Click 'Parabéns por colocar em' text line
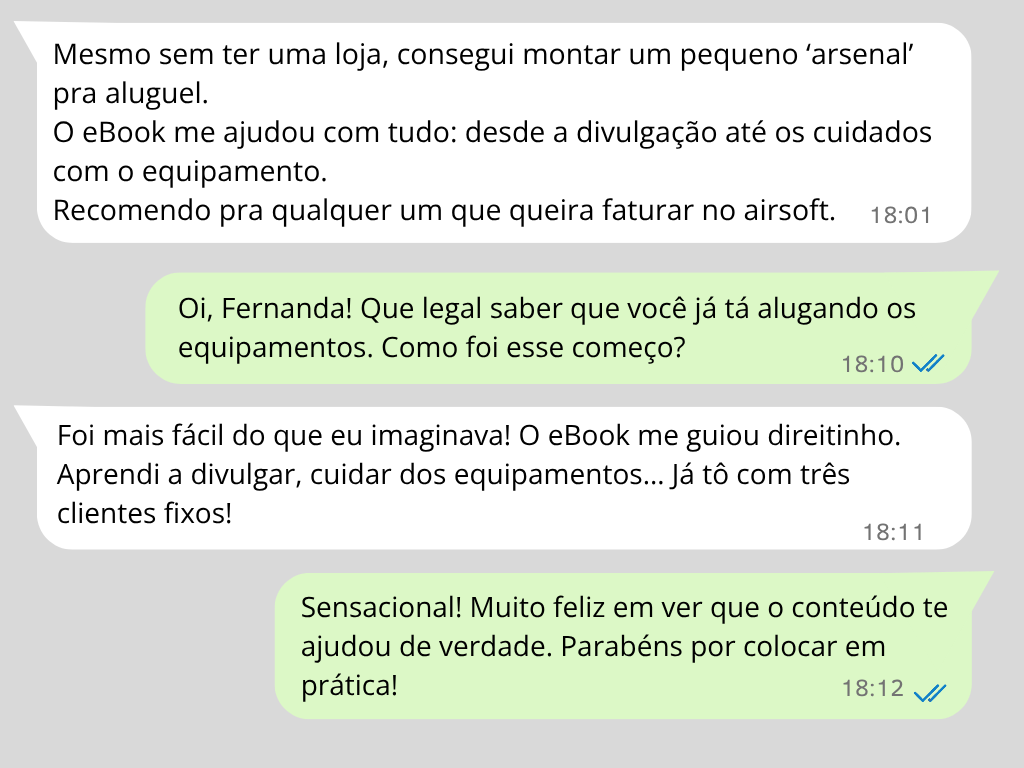The image size is (1024, 768). [x=723, y=647]
